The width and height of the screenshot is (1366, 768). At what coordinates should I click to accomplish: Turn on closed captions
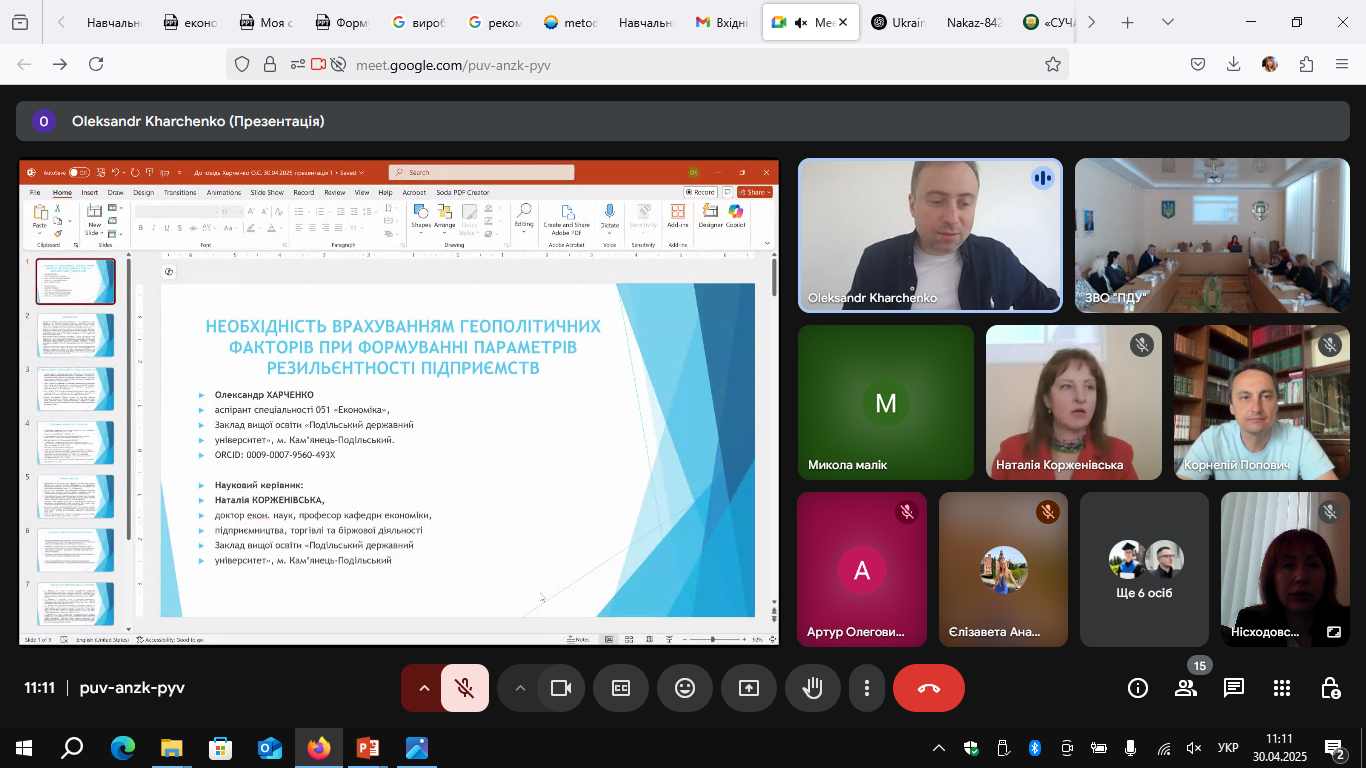click(621, 688)
